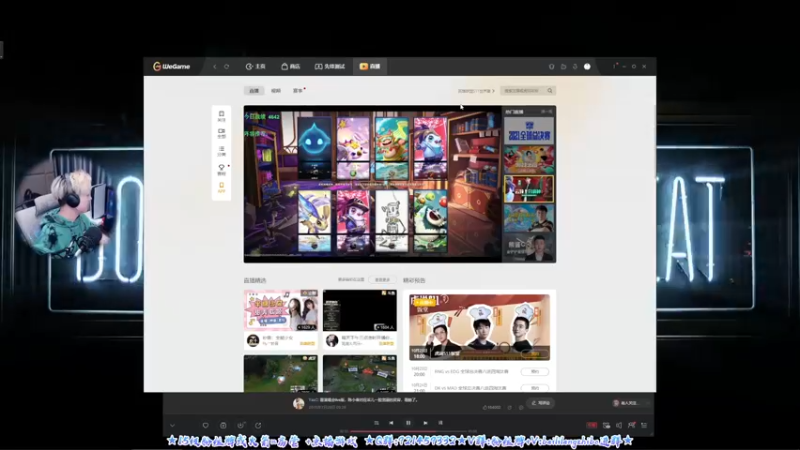Click the 写评论 write comment button
The image size is (800, 450).
tap(541, 403)
